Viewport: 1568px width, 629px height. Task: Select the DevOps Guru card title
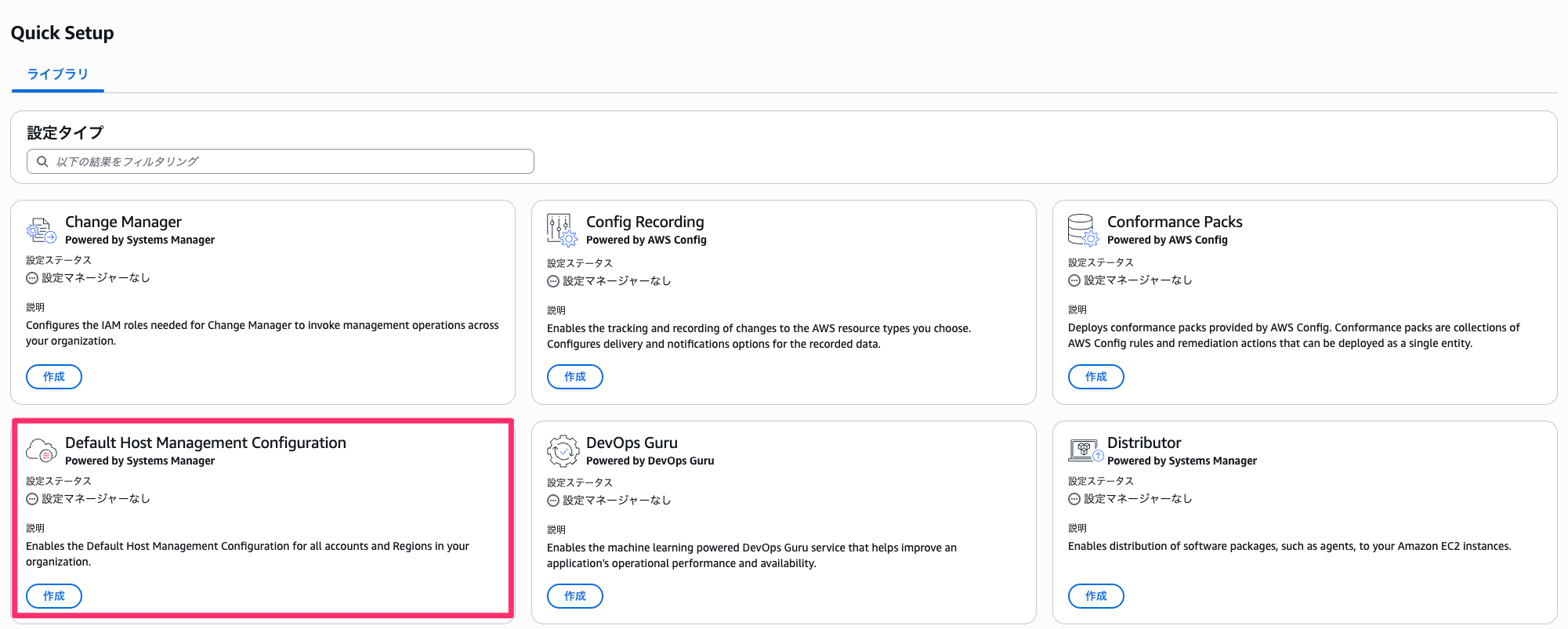coord(632,443)
